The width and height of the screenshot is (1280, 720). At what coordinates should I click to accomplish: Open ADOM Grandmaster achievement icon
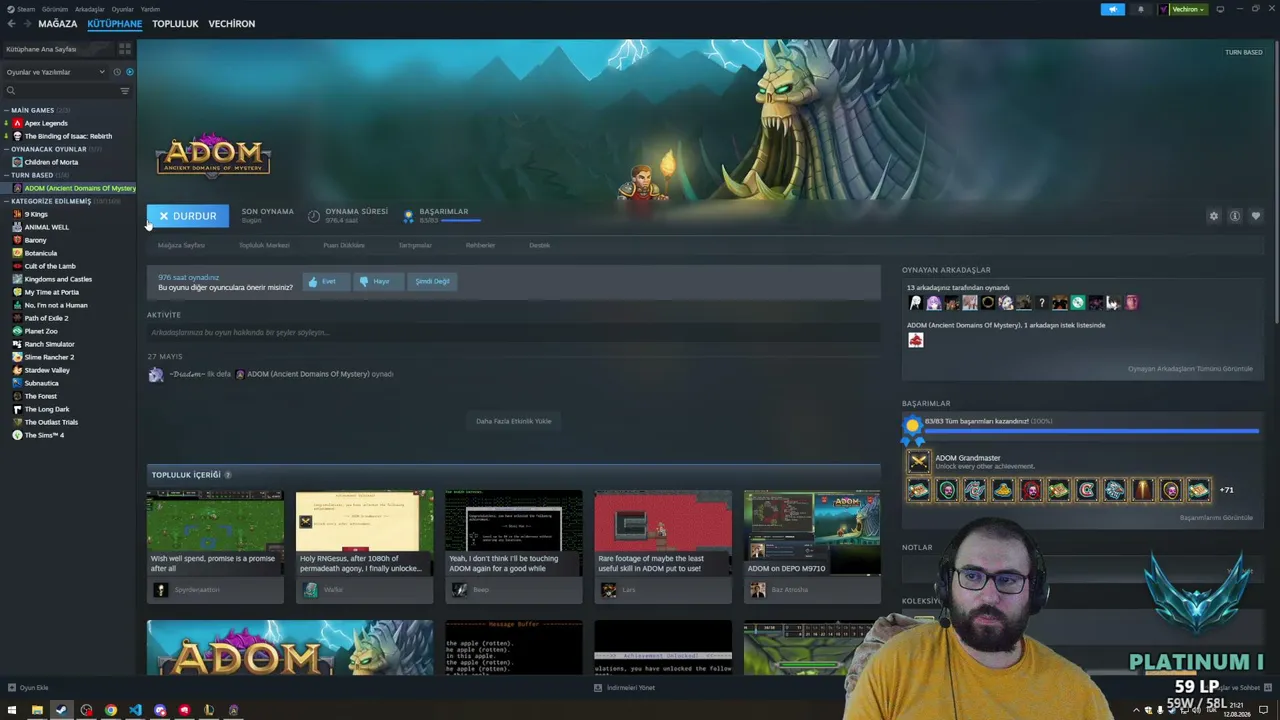click(918, 461)
